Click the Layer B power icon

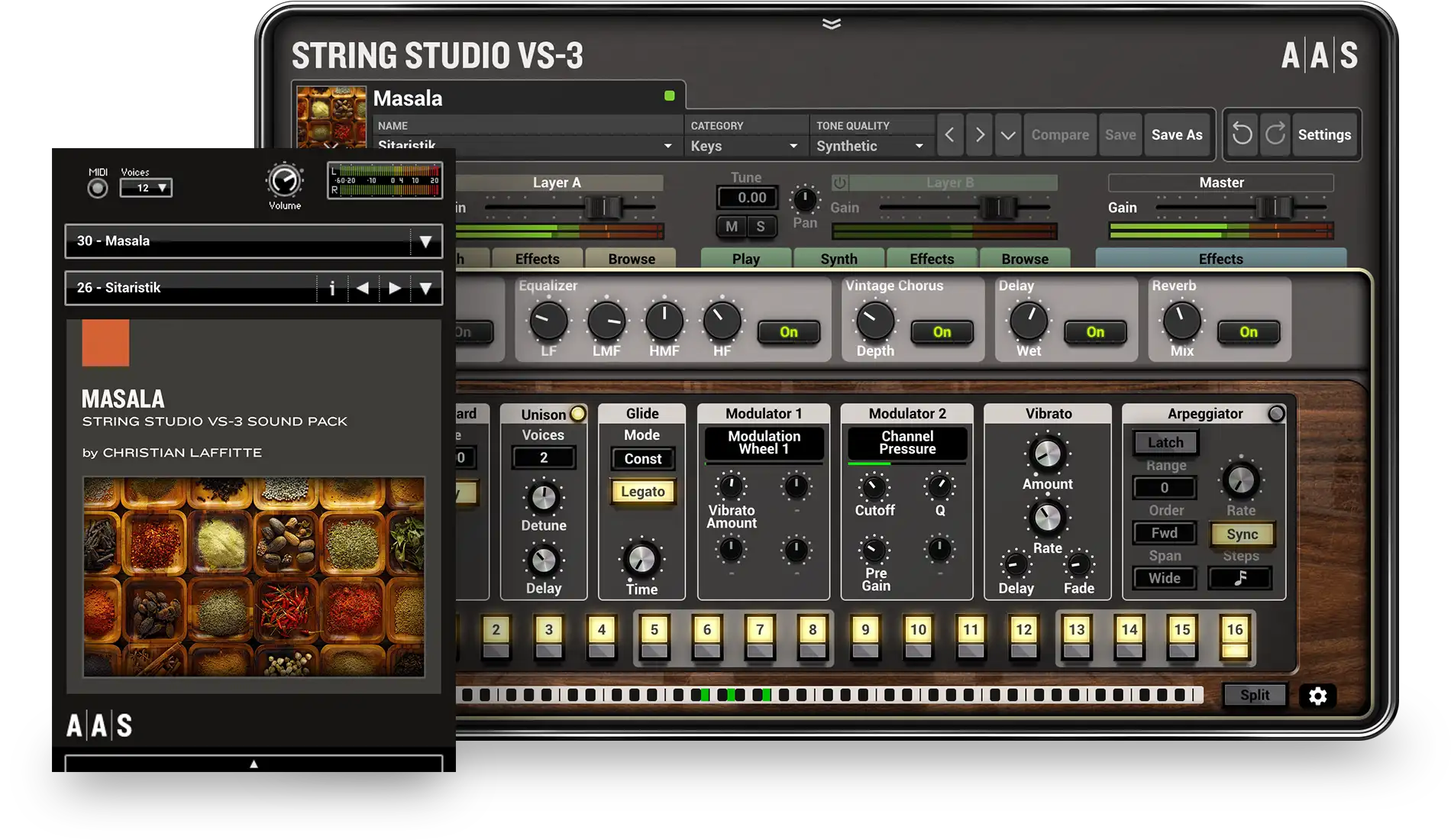[x=839, y=183]
